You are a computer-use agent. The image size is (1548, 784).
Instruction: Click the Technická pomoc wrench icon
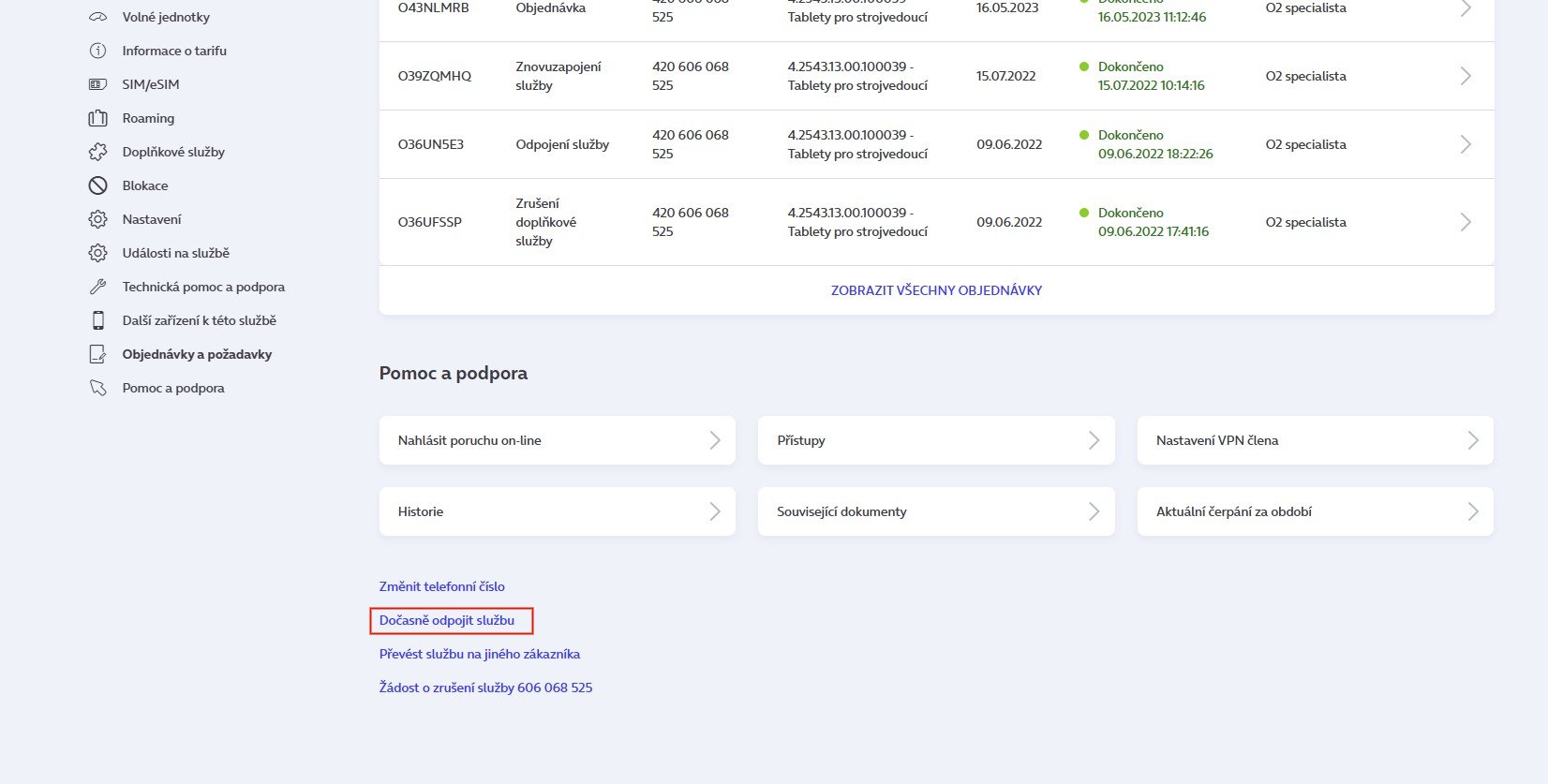tap(97, 287)
